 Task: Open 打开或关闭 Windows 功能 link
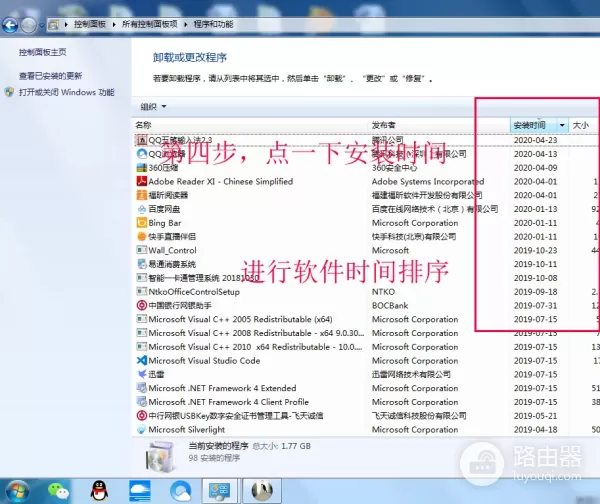click(67, 92)
